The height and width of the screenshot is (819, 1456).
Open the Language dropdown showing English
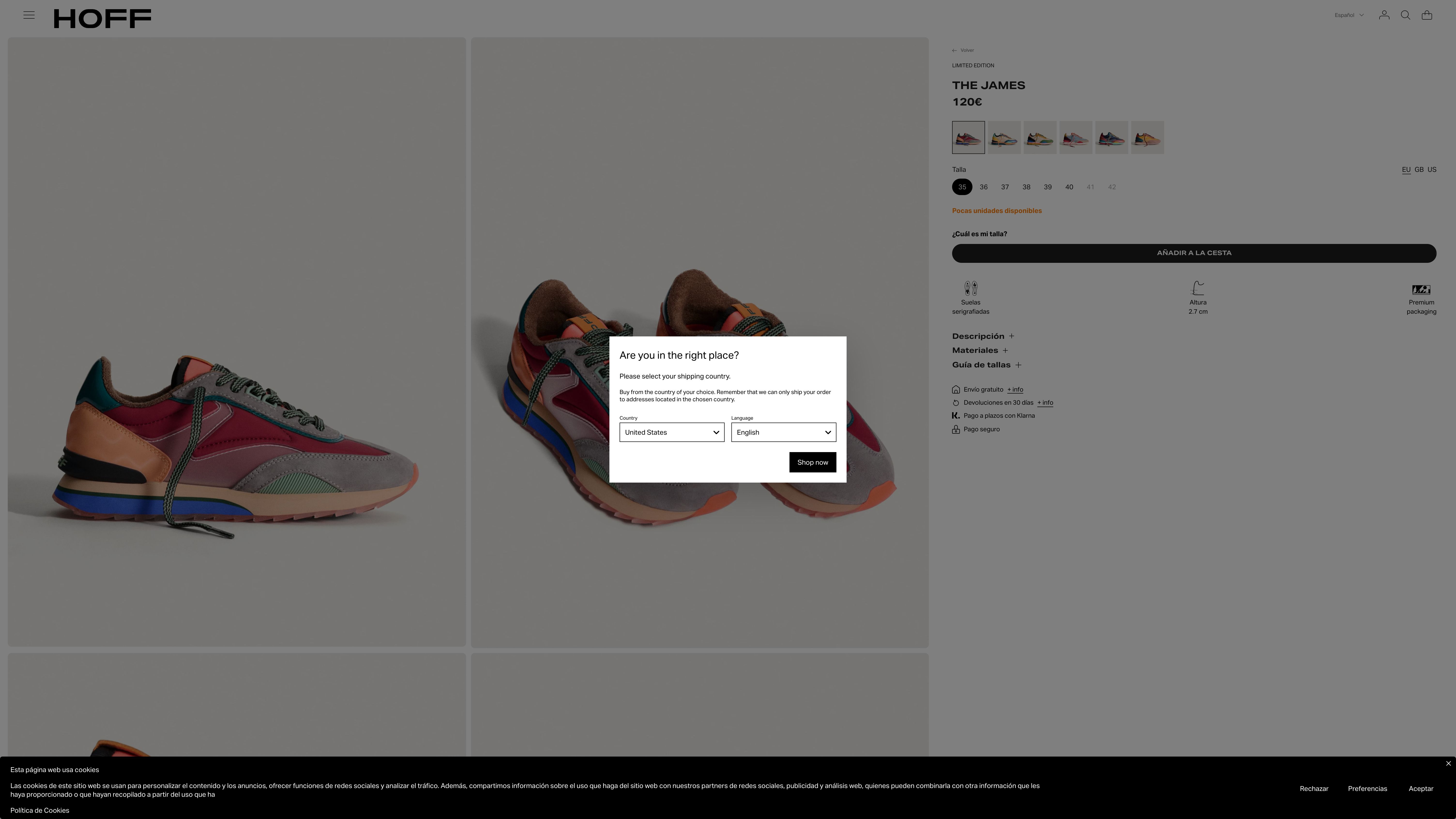[x=783, y=432]
